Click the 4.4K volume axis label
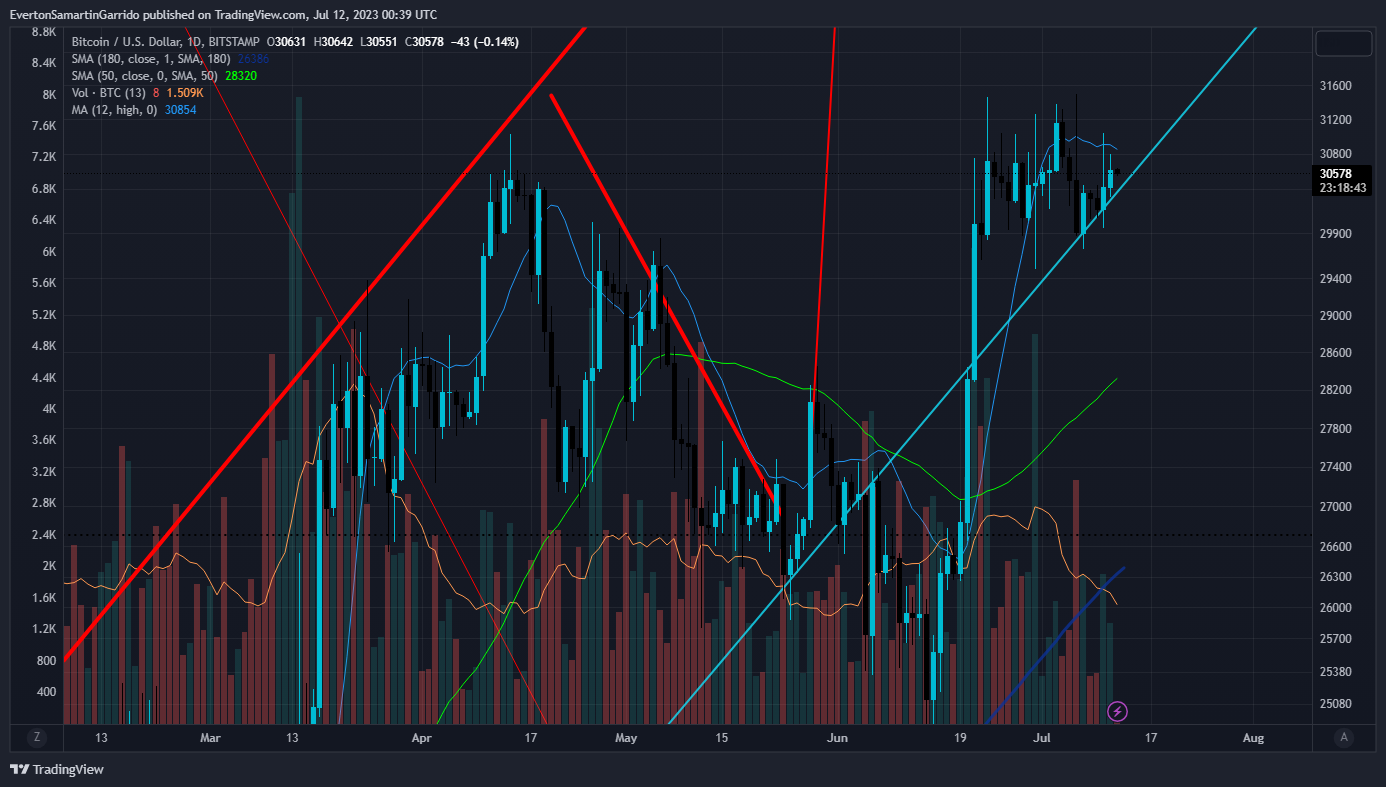The height and width of the screenshot is (787, 1386). point(44,378)
